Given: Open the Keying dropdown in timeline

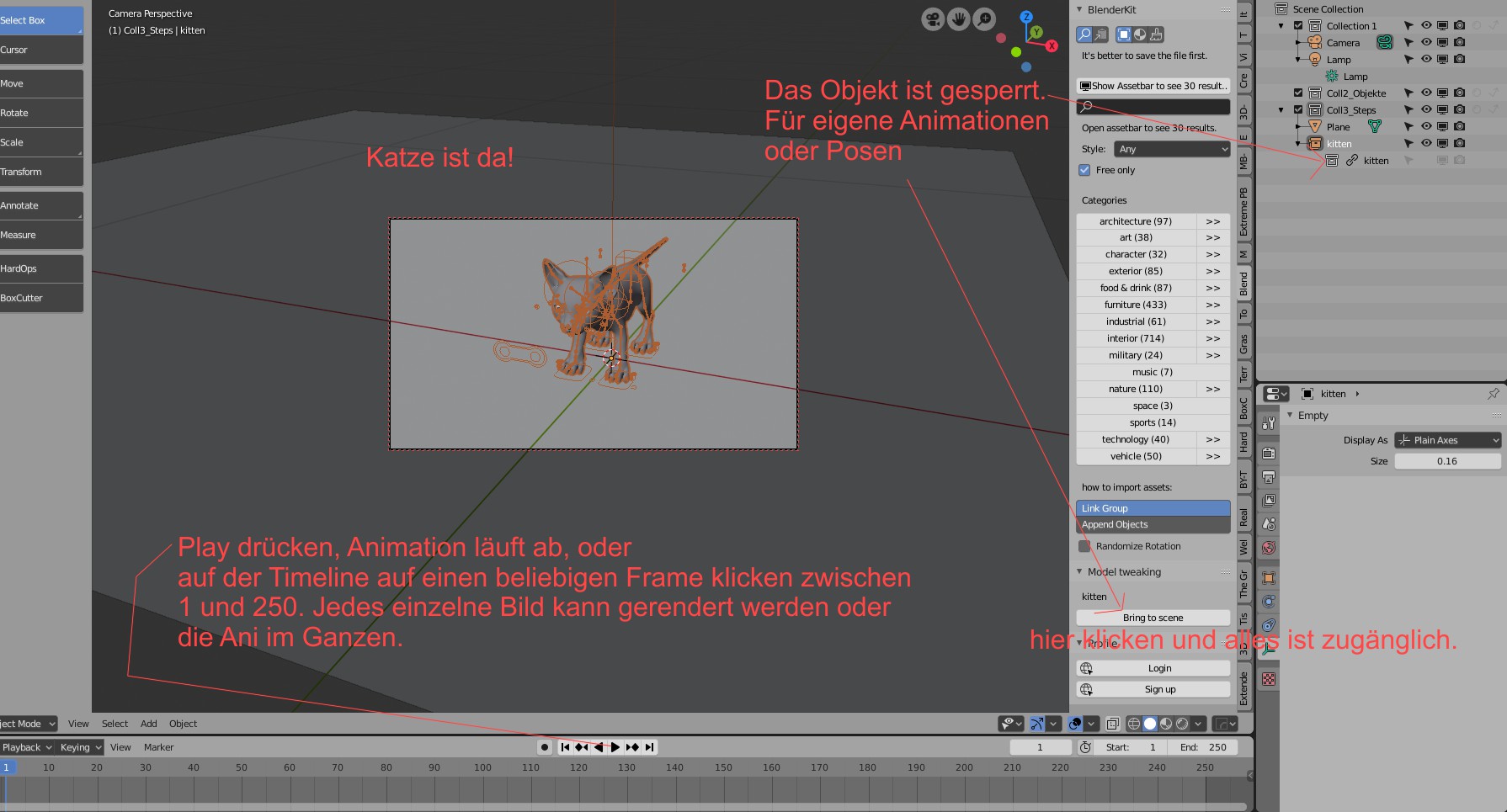Looking at the screenshot, I should click(x=81, y=747).
